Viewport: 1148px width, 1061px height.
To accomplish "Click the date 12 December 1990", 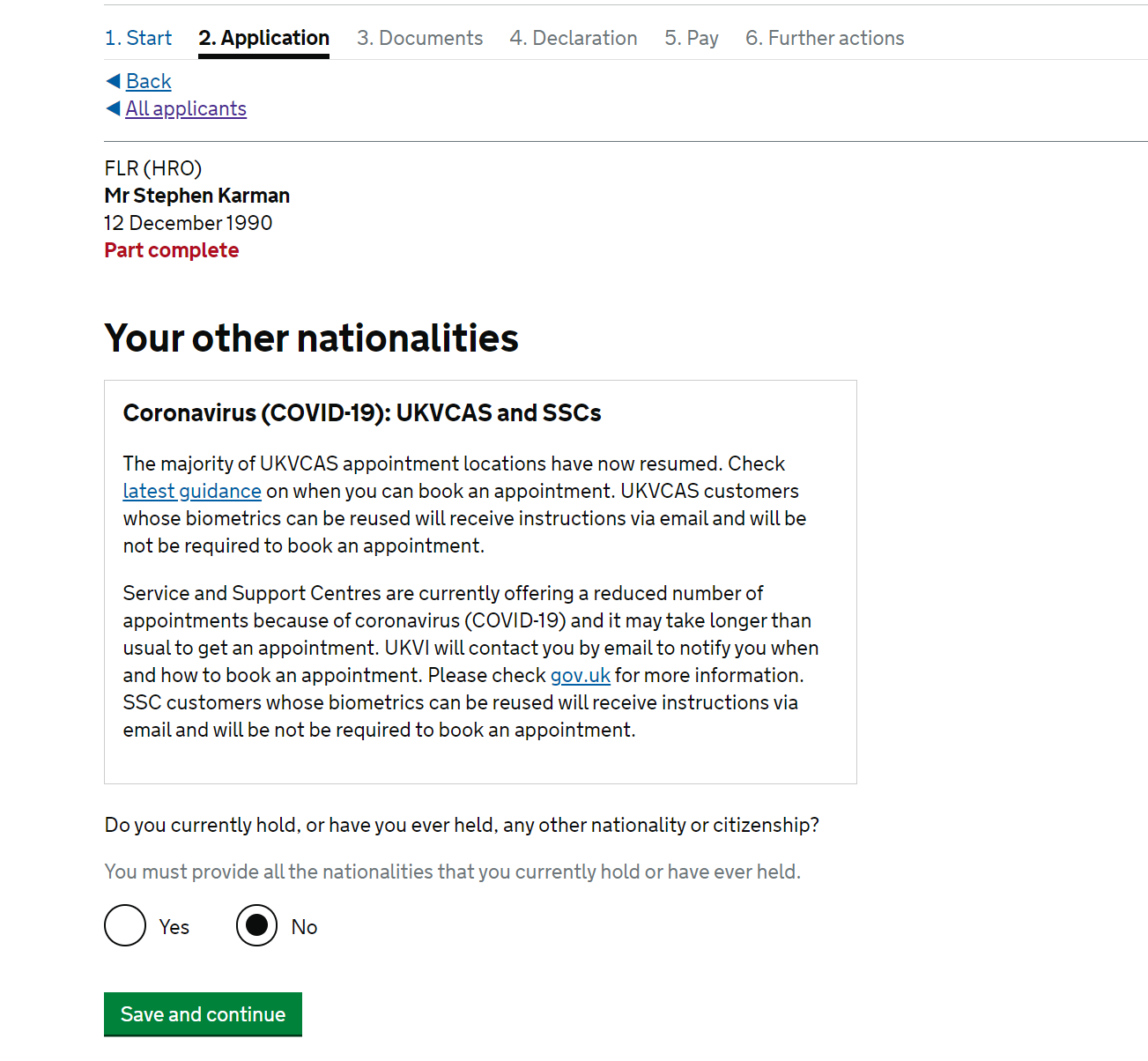I will pyautogui.click(x=189, y=223).
